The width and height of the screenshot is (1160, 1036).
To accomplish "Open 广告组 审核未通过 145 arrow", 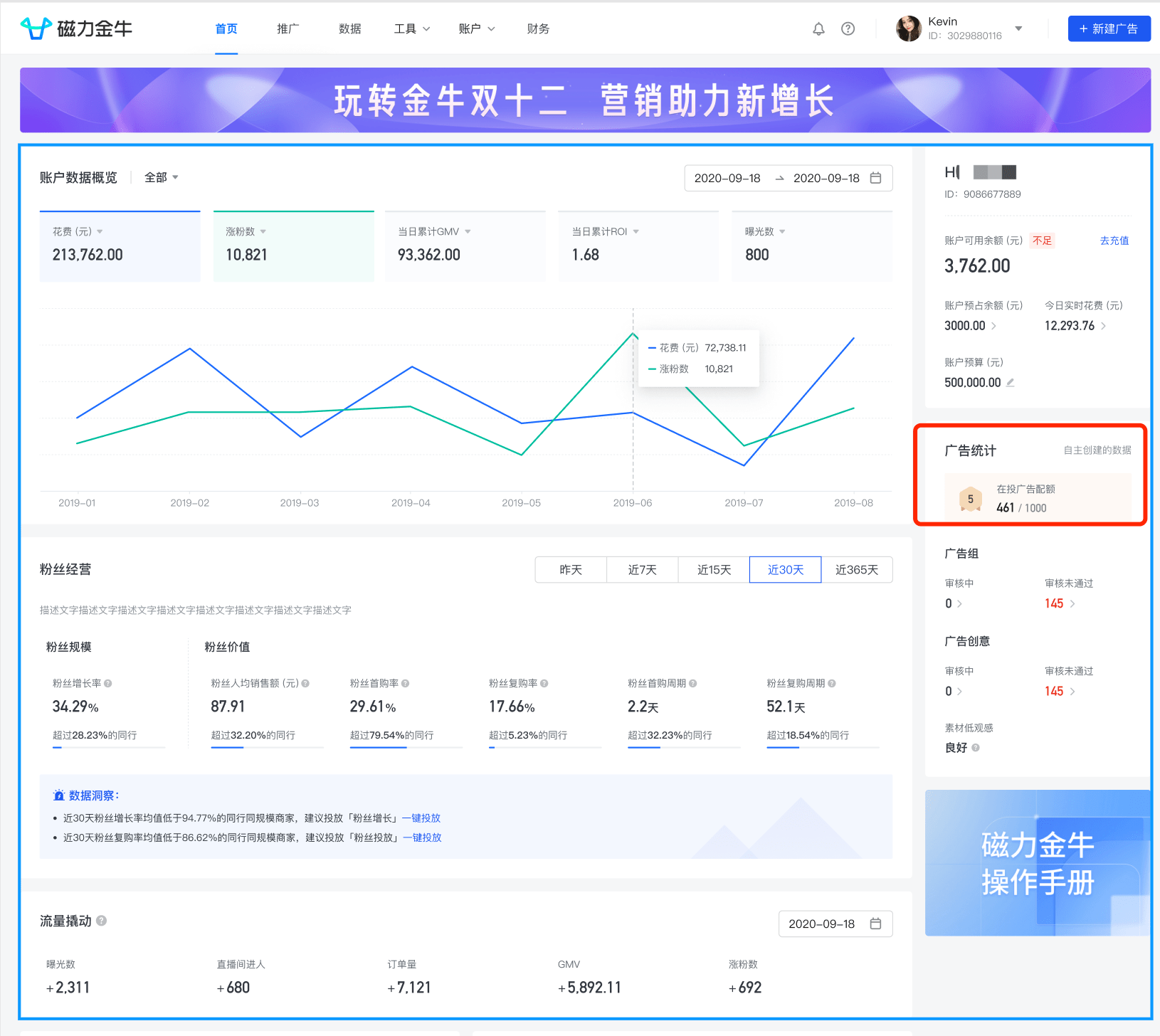I will (x=1072, y=603).
